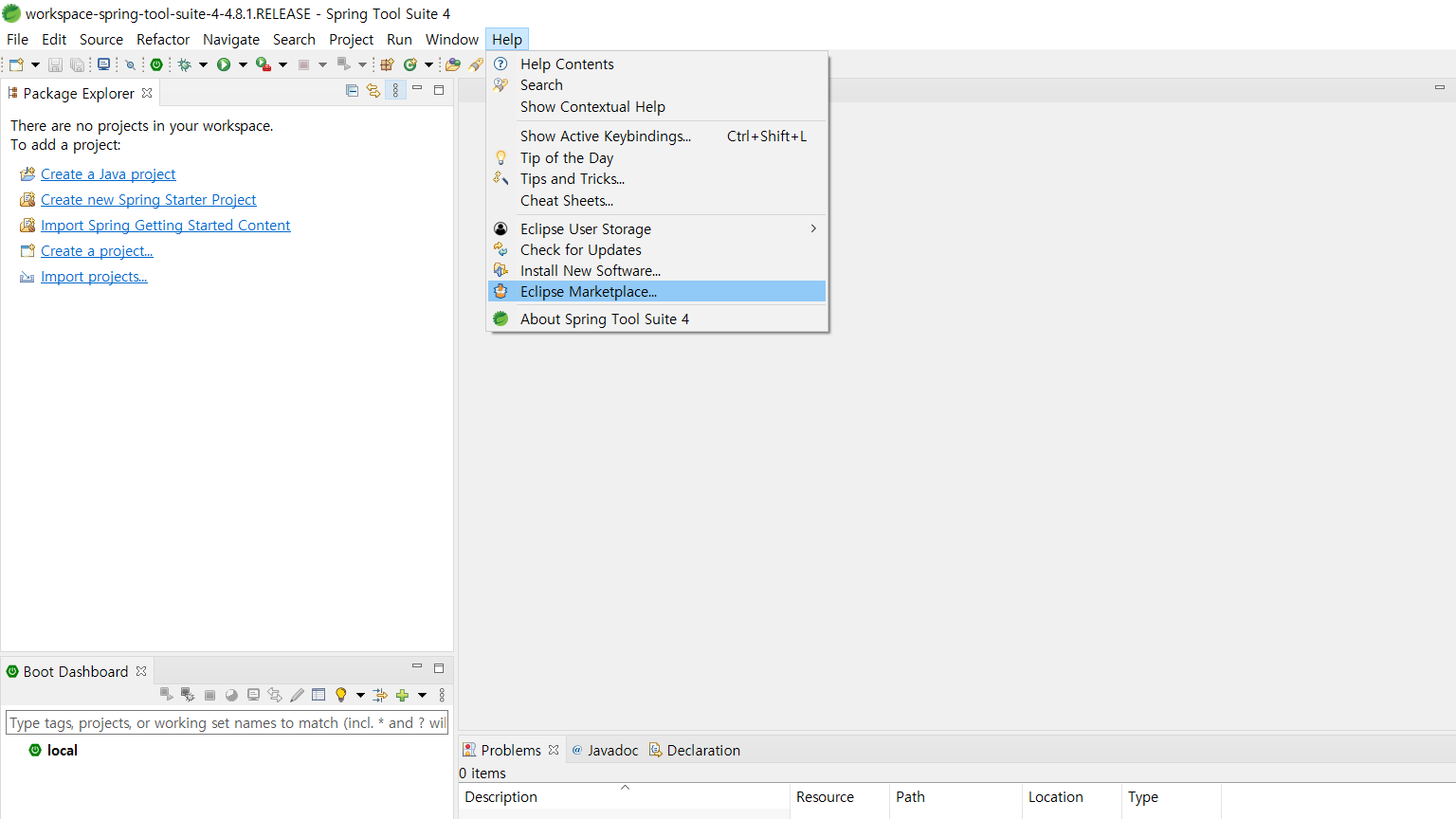Select Help Contents menu item
This screenshot has height=819, width=1456.
click(x=657, y=64)
